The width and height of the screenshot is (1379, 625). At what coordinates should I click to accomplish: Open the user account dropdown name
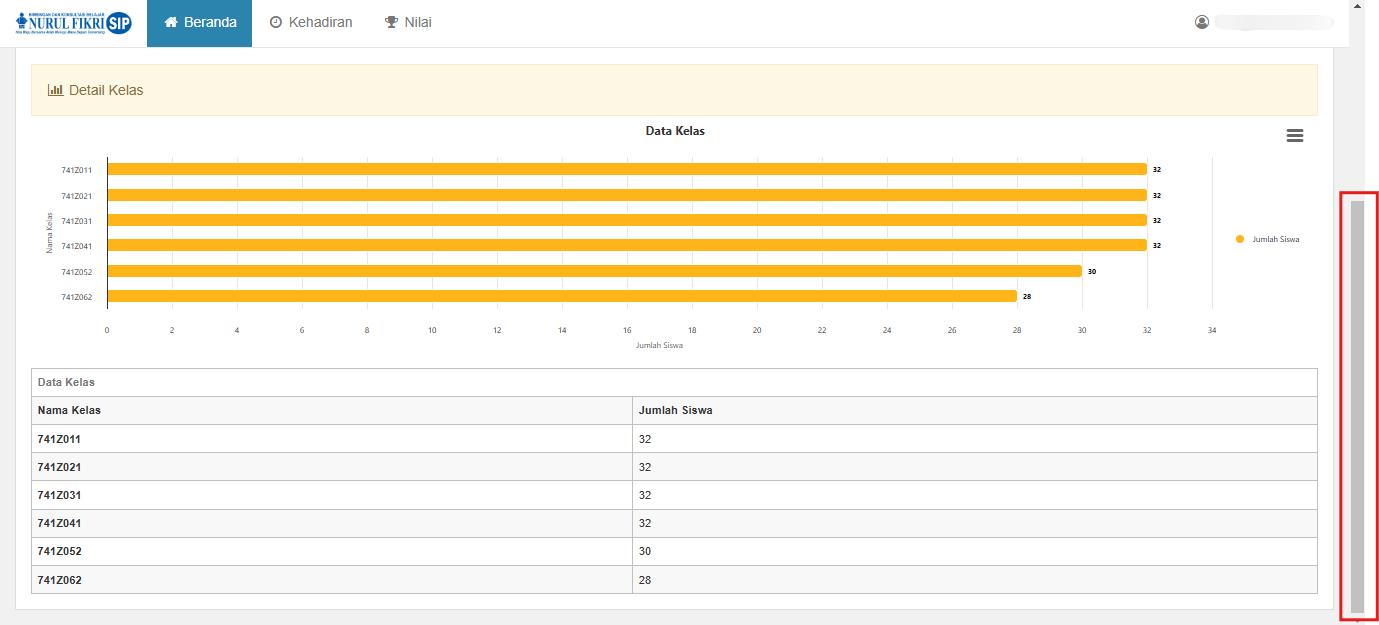[1273, 22]
